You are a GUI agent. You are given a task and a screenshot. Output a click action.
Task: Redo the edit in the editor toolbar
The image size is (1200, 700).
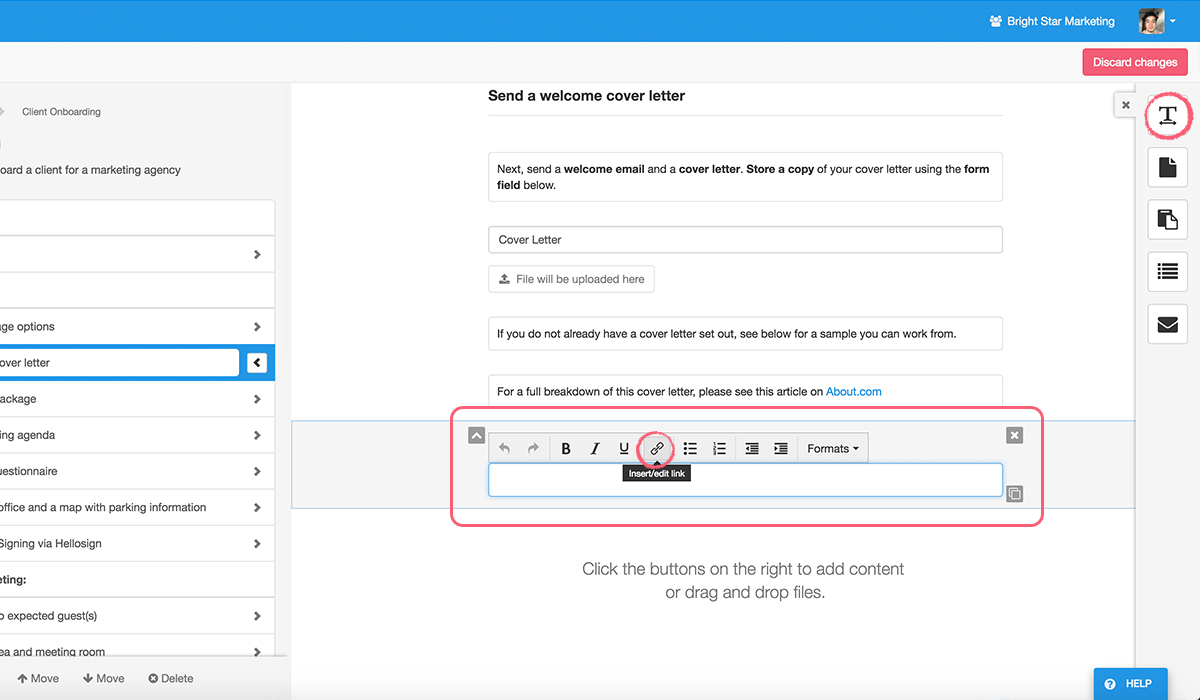(533, 449)
